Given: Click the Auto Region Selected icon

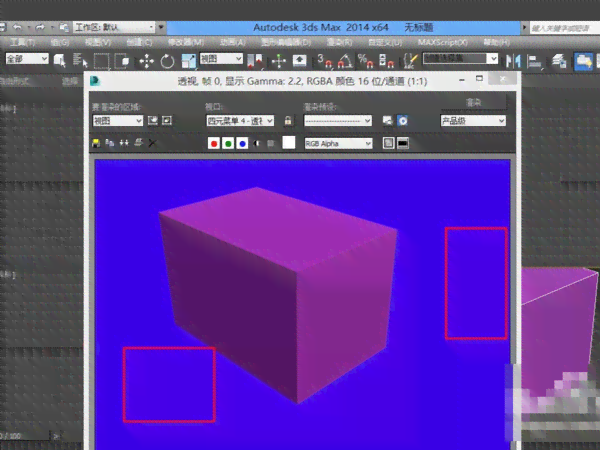Looking at the screenshot, I should 167,121.
